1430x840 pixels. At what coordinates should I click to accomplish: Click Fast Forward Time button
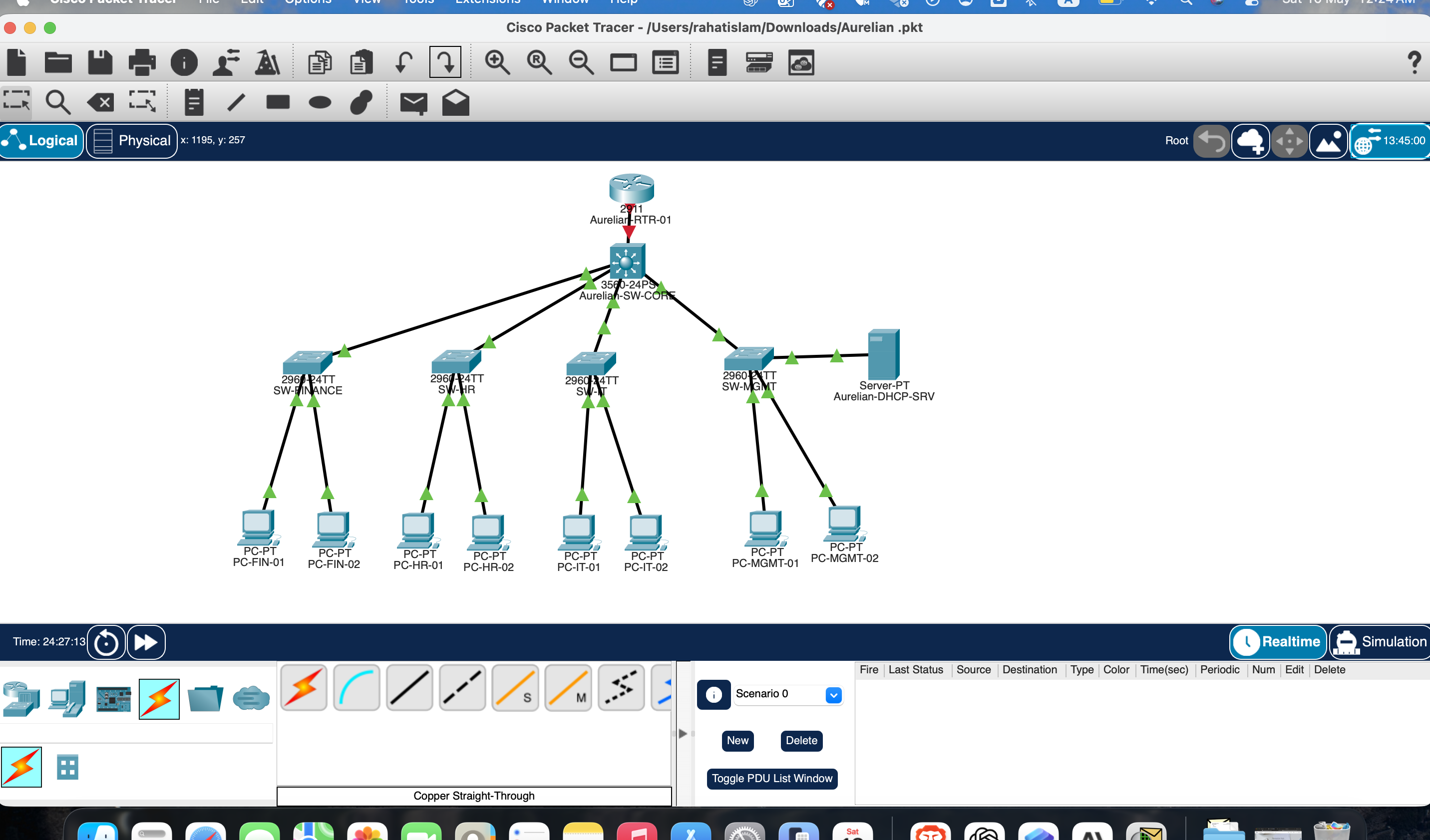pyautogui.click(x=146, y=643)
